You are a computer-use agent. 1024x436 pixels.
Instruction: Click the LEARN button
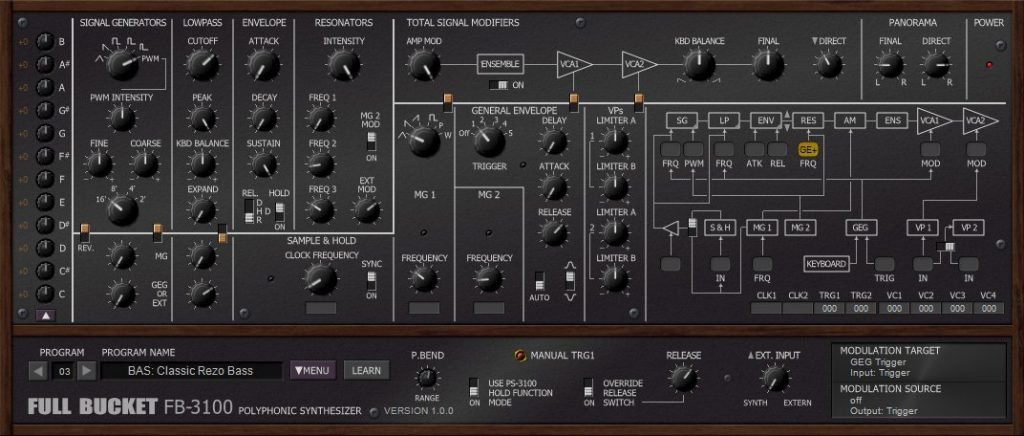coord(366,371)
